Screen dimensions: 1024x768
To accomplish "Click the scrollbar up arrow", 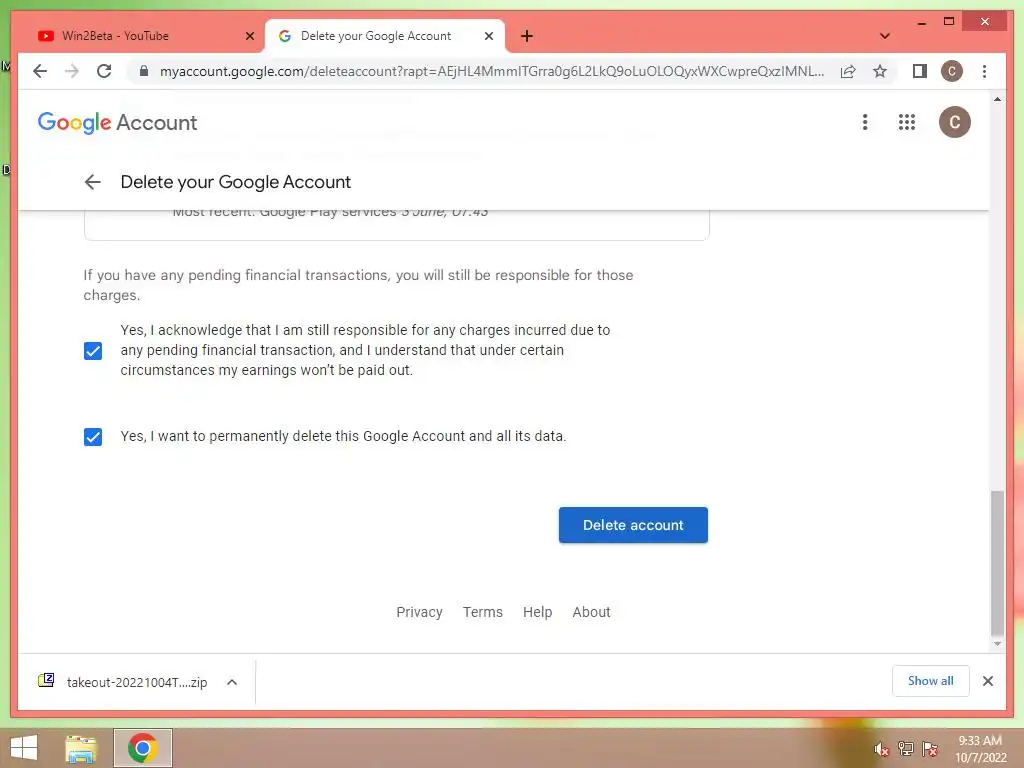I will 997,99.
